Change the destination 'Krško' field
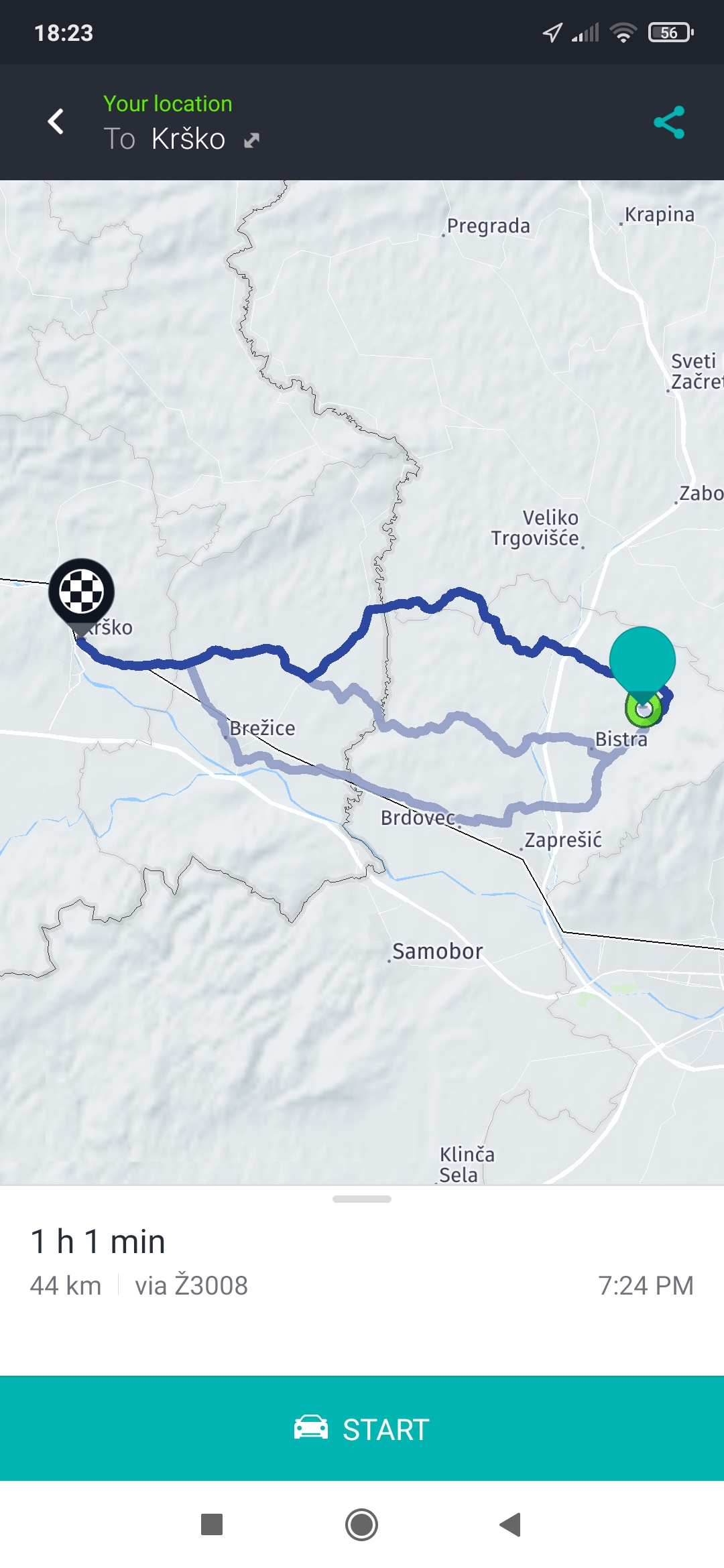Viewport: 724px width, 1568px height. pyautogui.click(x=188, y=139)
